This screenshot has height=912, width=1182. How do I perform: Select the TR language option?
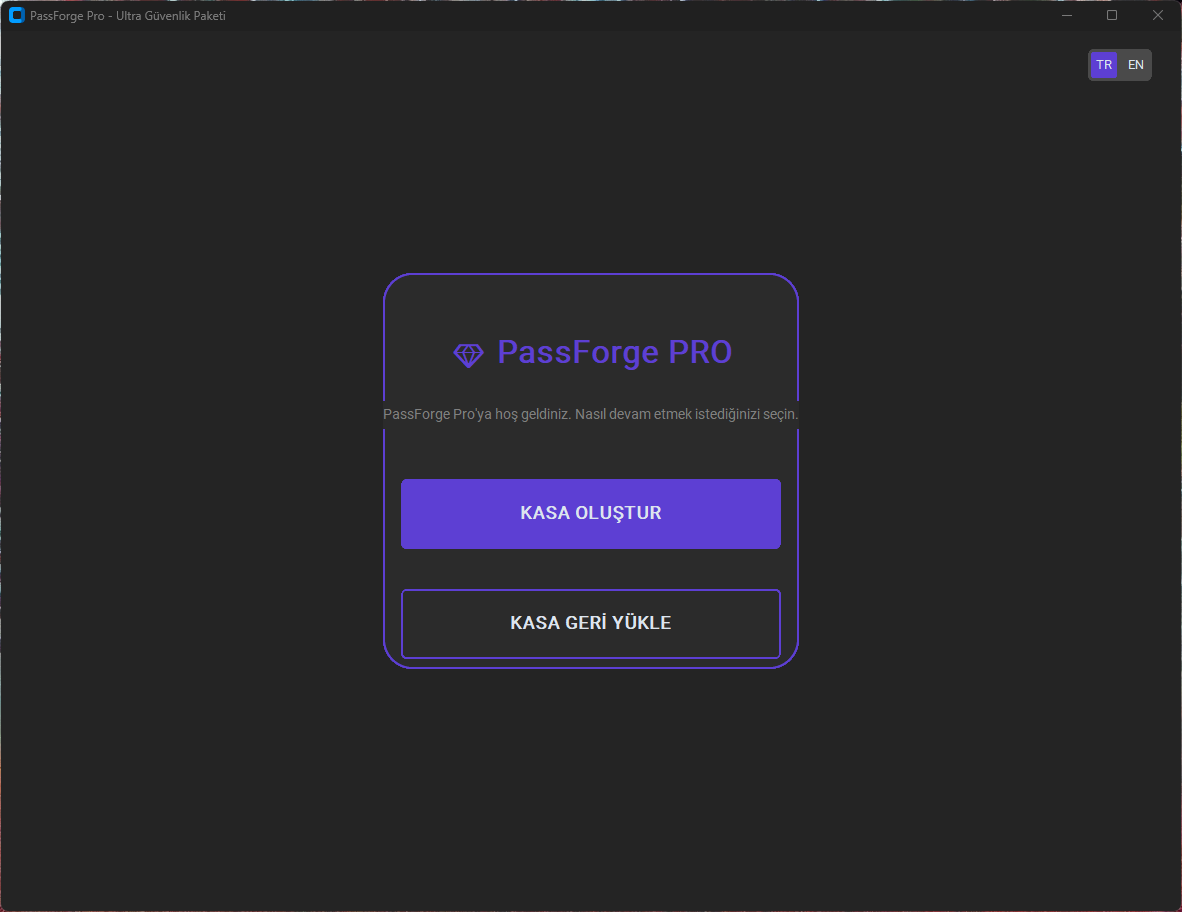[1104, 65]
